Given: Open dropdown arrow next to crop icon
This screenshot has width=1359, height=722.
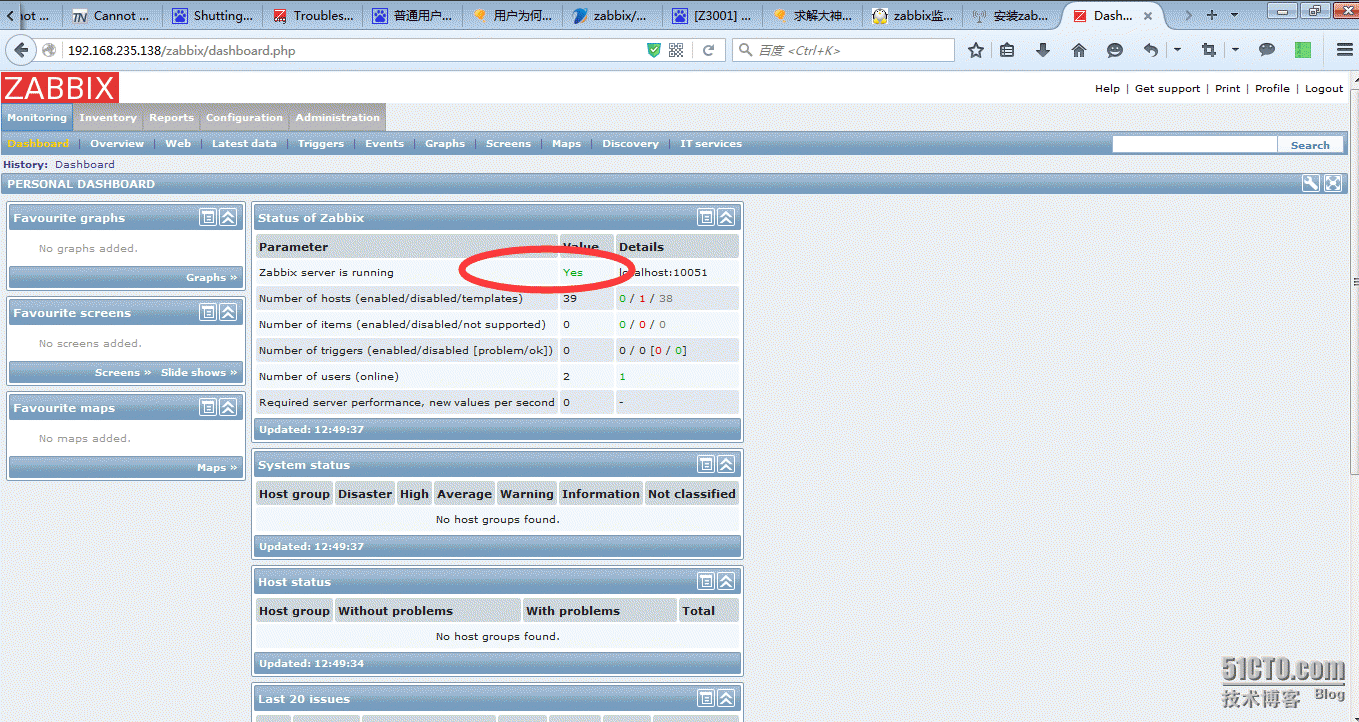Looking at the screenshot, I should pyautogui.click(x=1235, y=50).
